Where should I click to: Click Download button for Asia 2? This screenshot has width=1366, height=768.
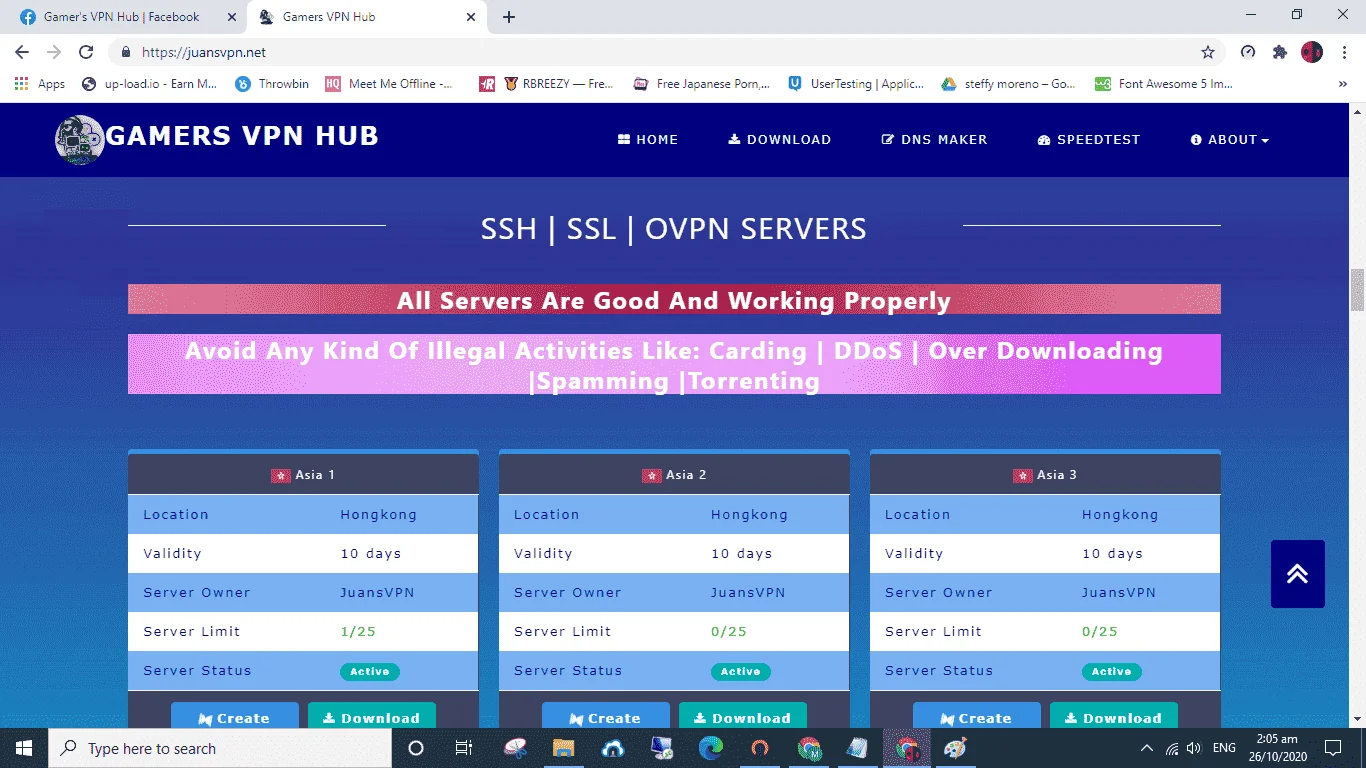coord(743,716)
